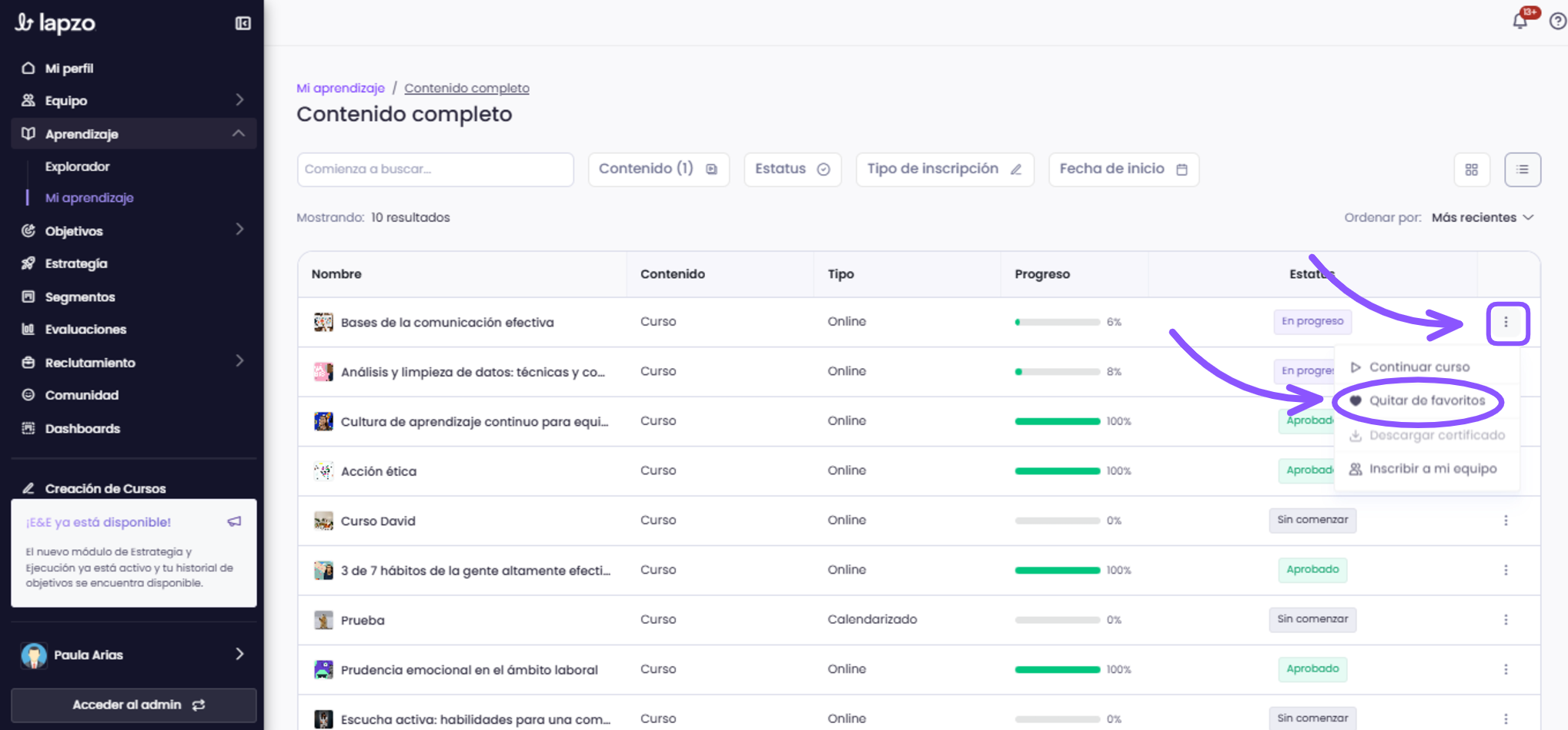Open the notifications bell

[1520, 21]
